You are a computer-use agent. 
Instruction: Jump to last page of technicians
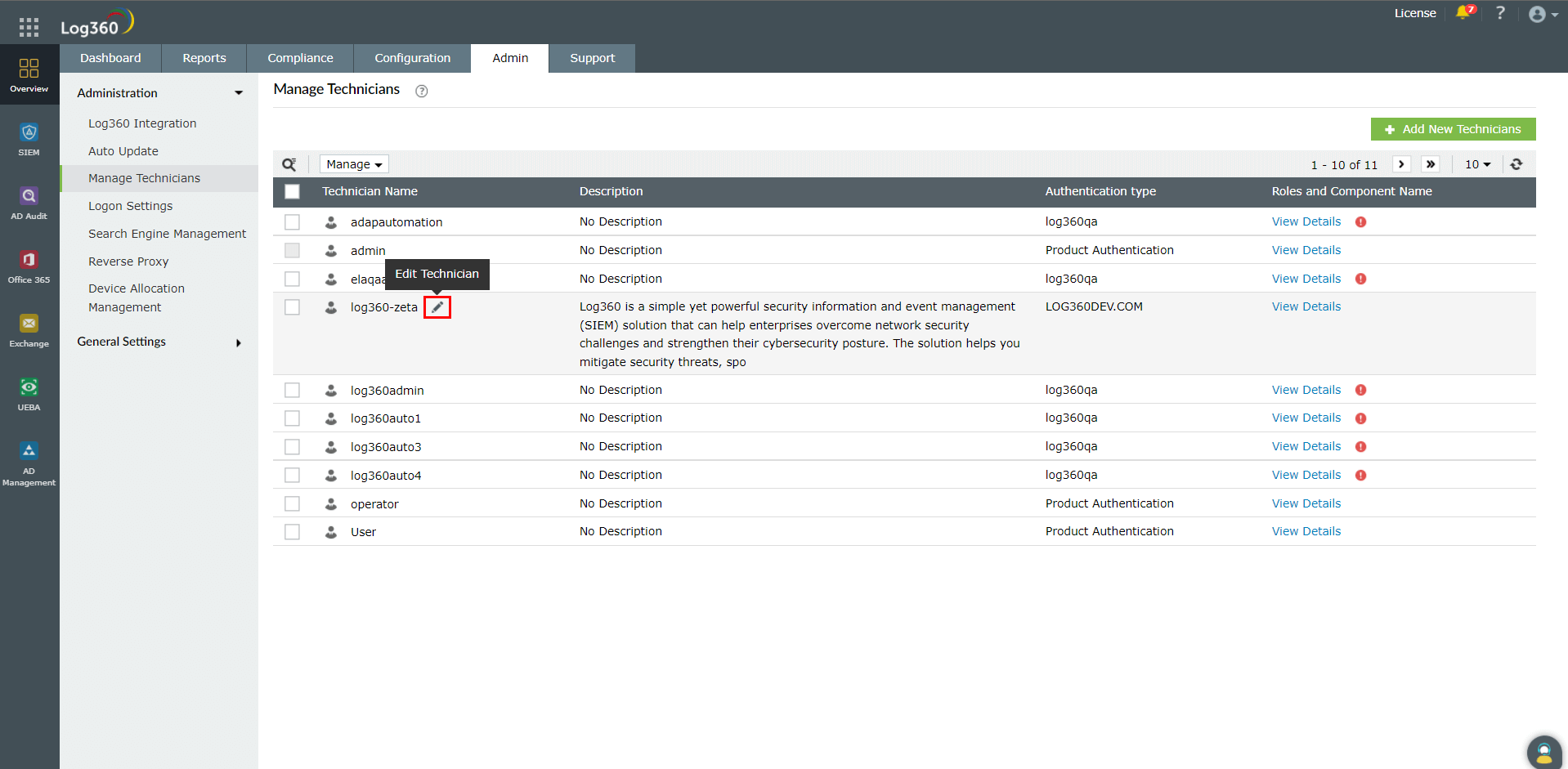[x=1431, y=164]
